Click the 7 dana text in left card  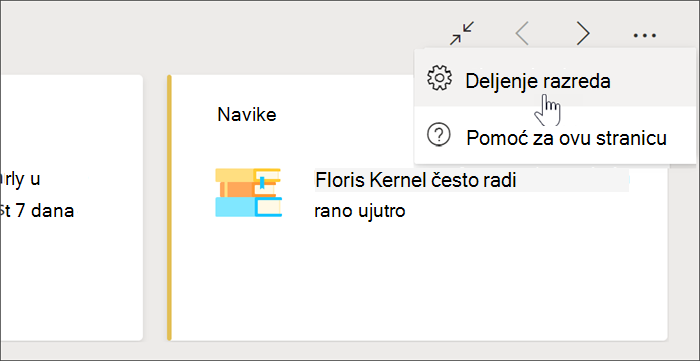pyautogui.click(x=45, y=211)
